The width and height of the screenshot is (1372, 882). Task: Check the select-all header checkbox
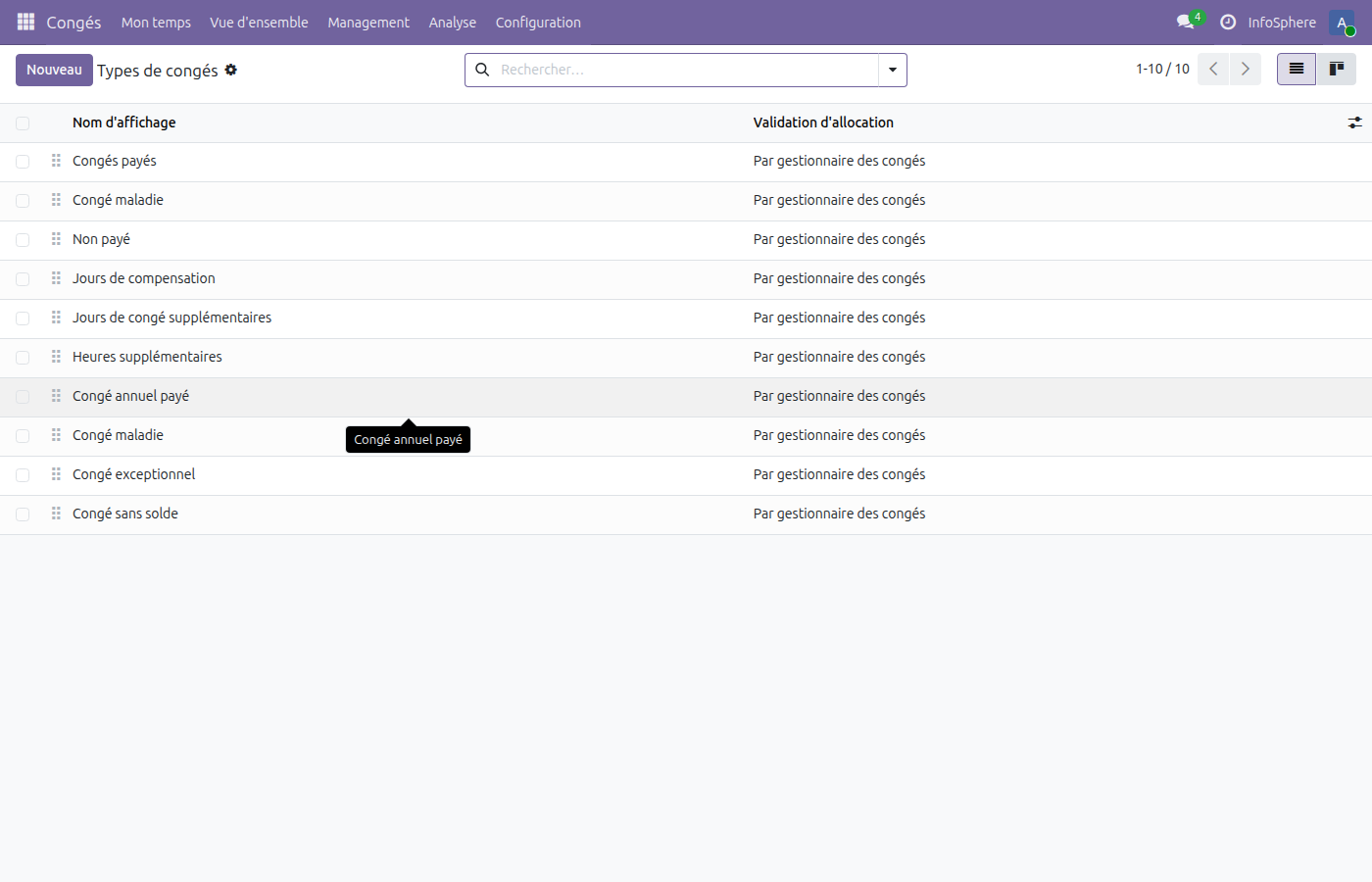click(x=23, y=122)
